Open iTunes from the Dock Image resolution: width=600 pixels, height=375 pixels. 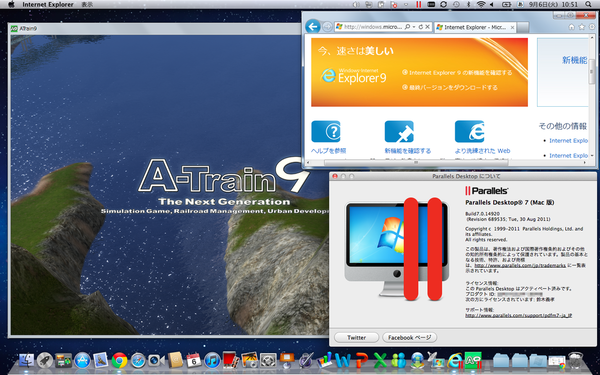coord(212,360)
